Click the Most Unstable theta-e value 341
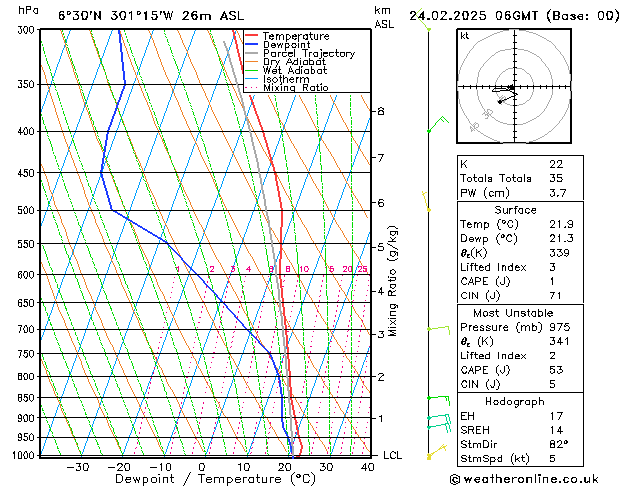The image size is (629, 486). pyautogui.click(x=559, y=341)
